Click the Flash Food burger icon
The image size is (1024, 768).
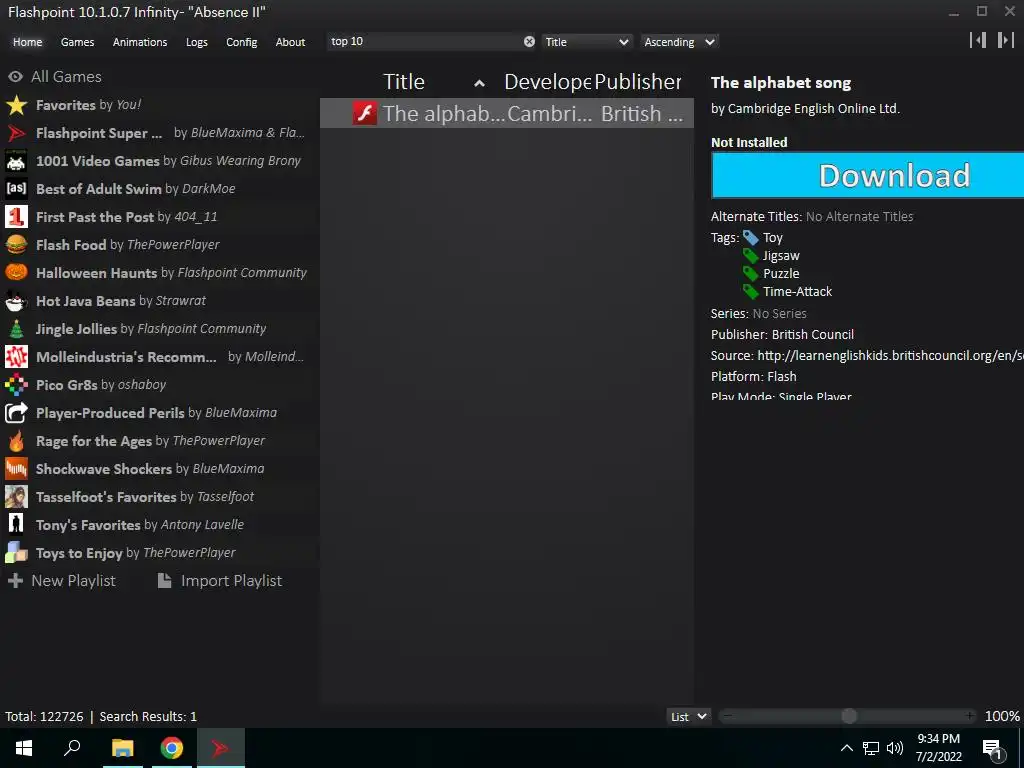pos(16,245)
